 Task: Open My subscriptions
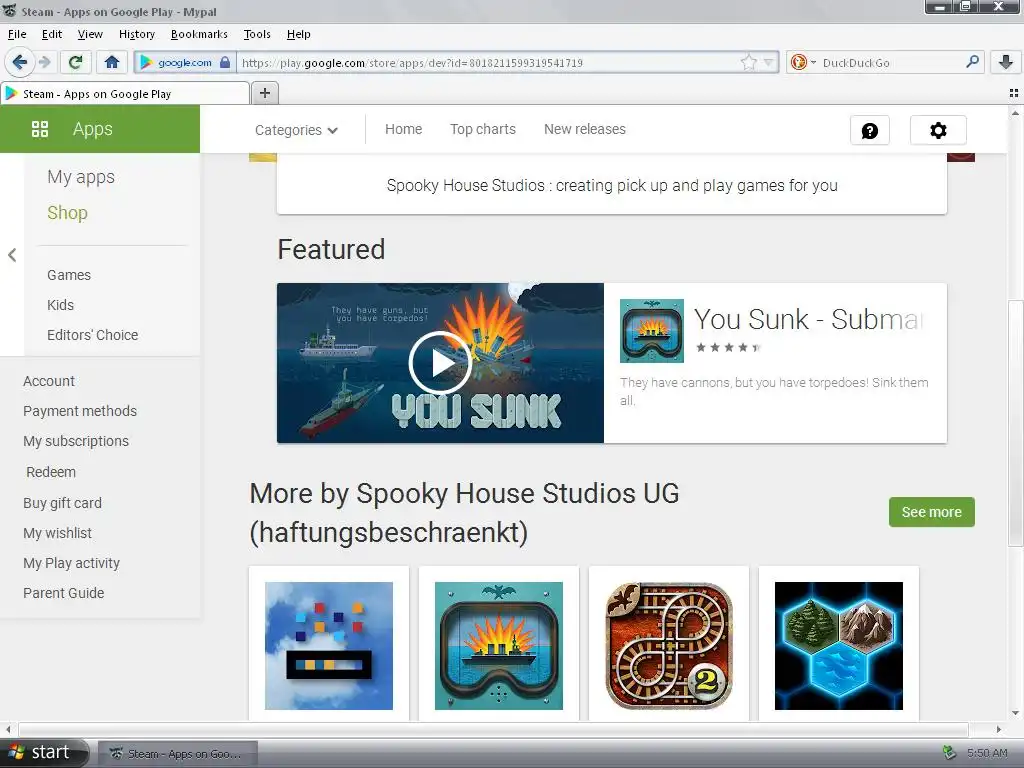pyautogui.click(x=76, y=441)
